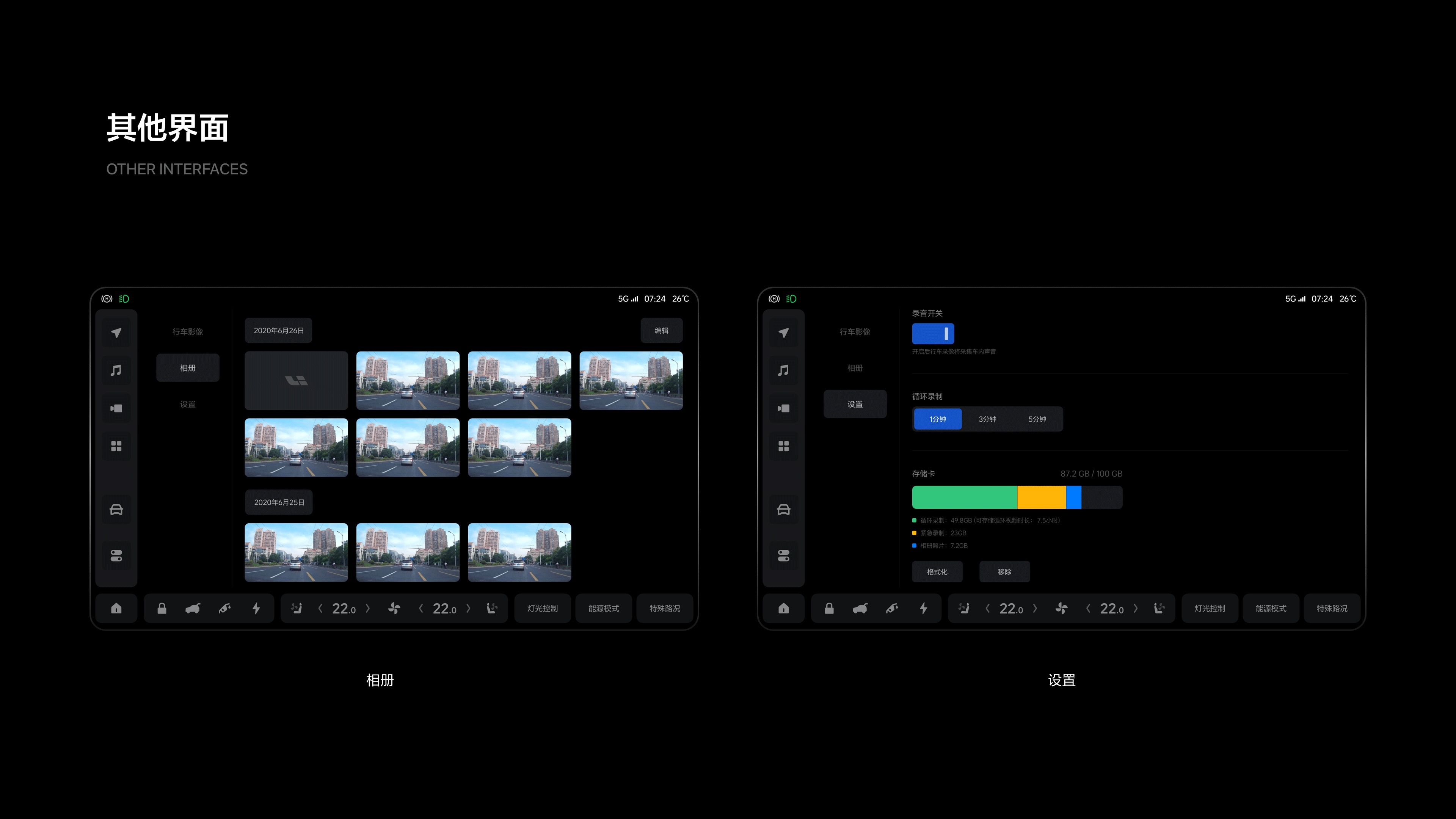
Task: Click the 编辑 edit button
Action: click(661, 331)
